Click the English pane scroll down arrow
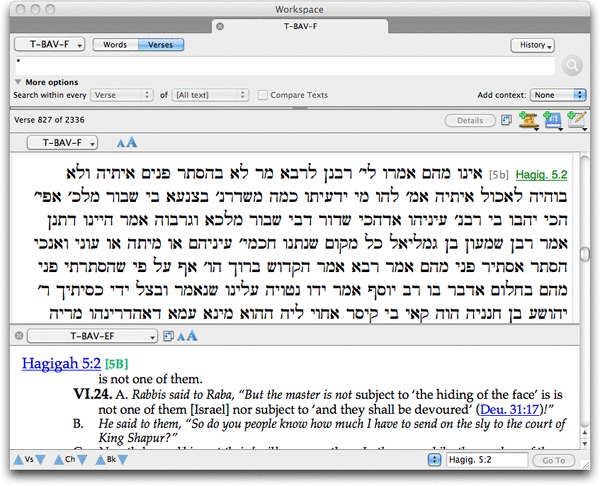The height and width of the screenshot is (486, 600). point(585,444)
